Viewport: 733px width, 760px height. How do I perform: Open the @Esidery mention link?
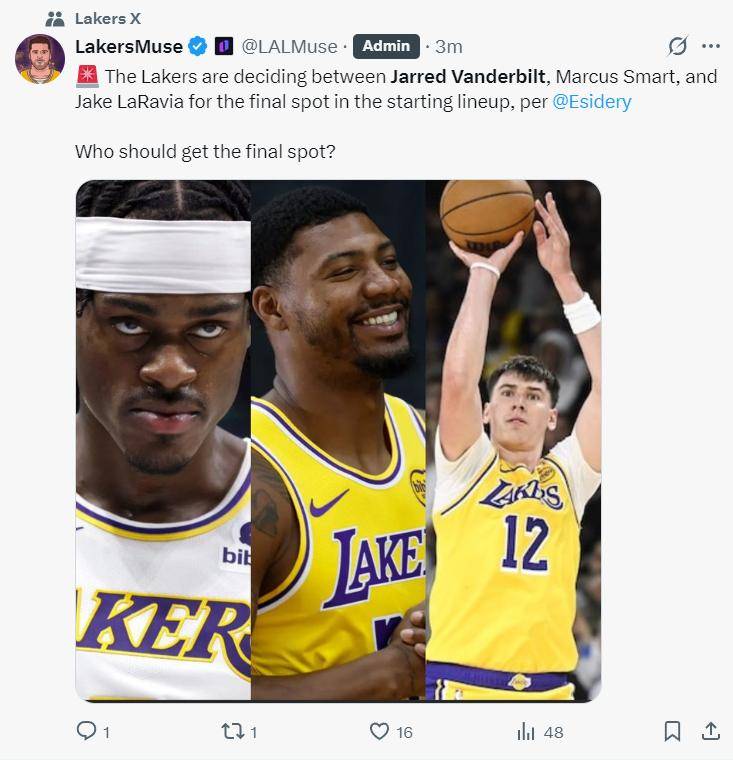[591, 102]
